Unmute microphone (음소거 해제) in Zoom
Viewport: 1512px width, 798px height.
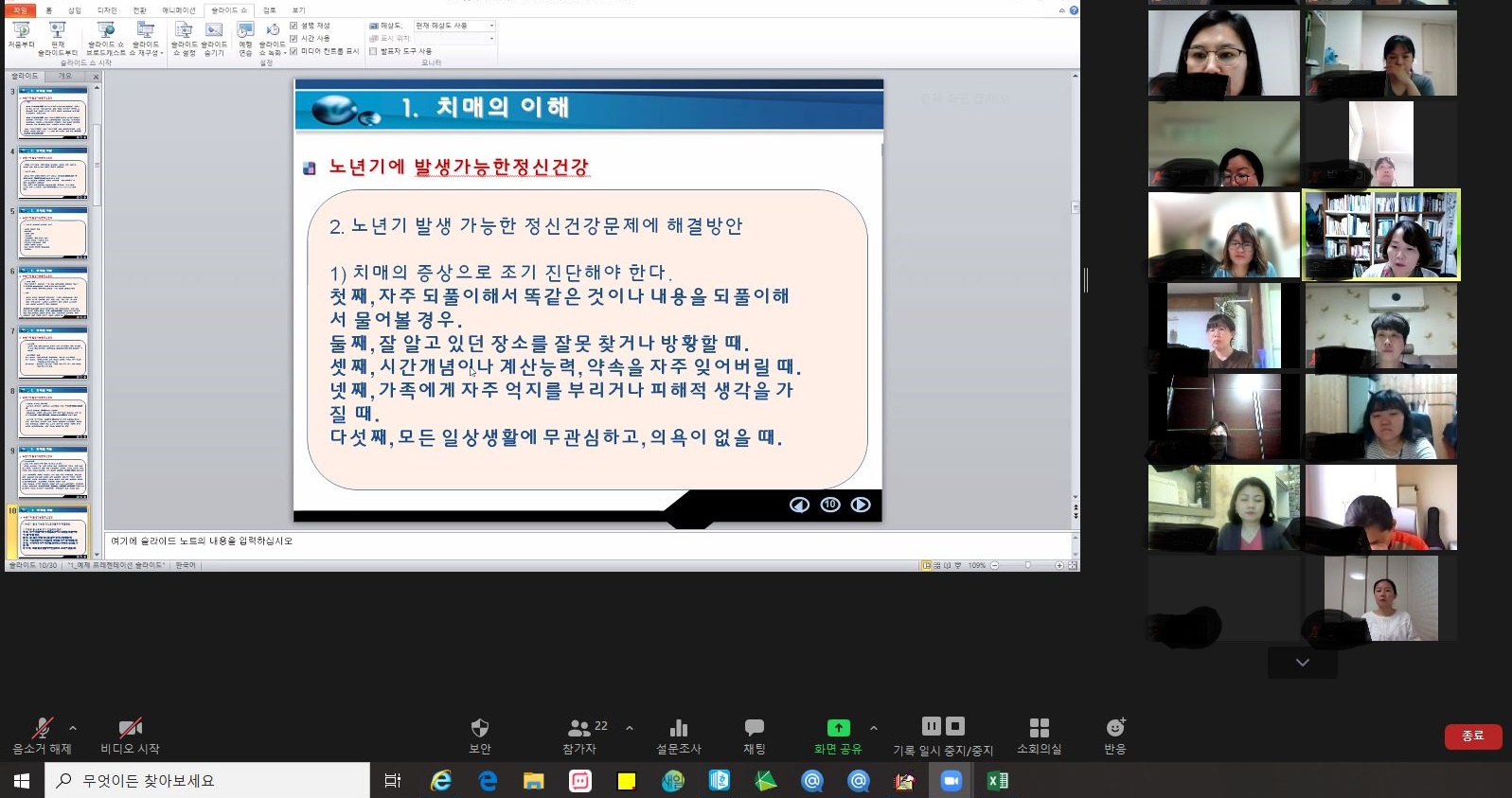42,736
